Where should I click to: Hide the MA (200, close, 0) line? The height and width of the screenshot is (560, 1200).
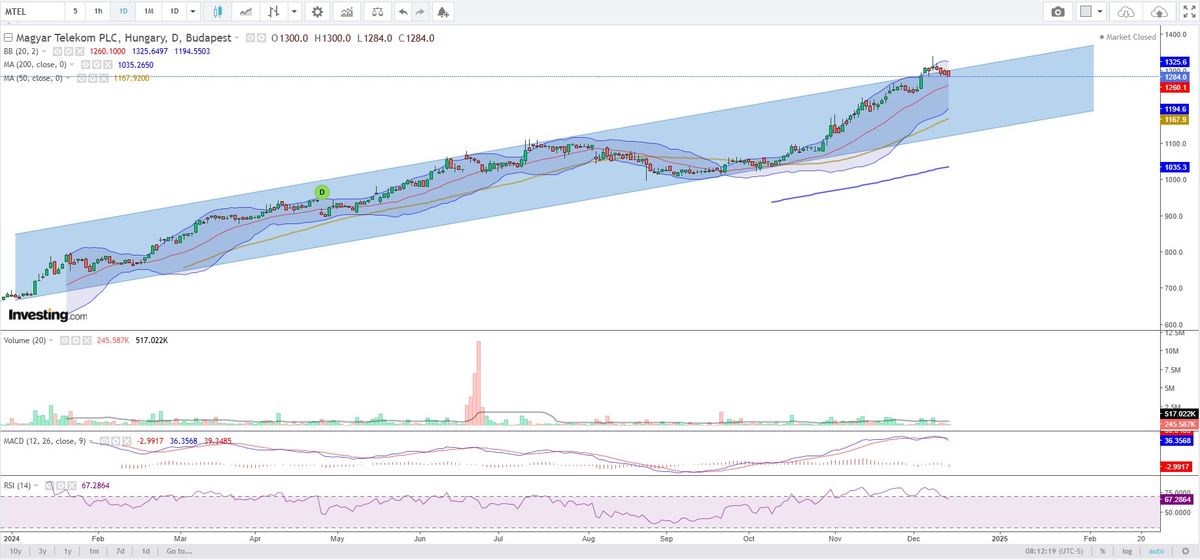(x=85, y=65)
